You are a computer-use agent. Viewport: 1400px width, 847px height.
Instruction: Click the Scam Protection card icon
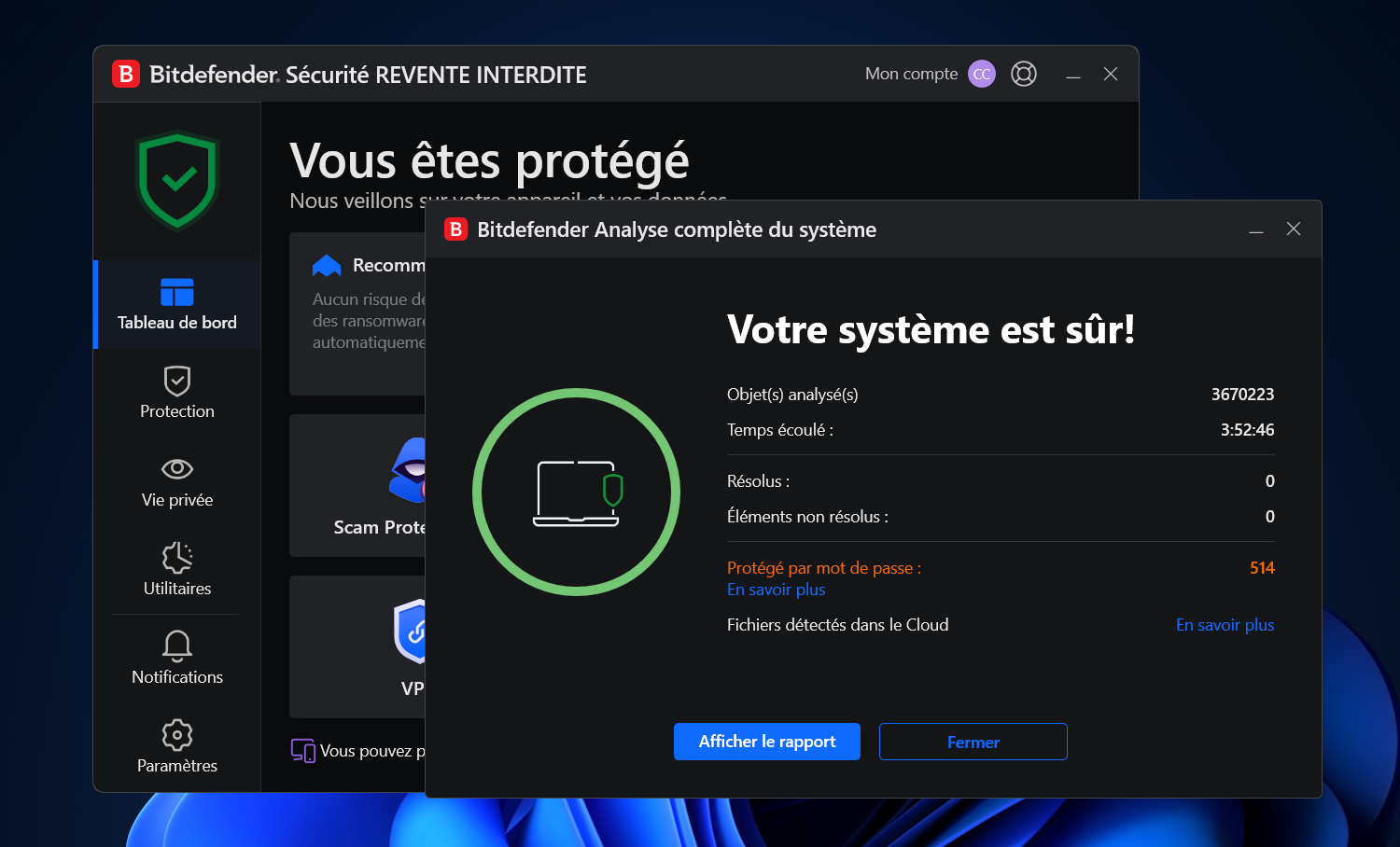[409, 469]
